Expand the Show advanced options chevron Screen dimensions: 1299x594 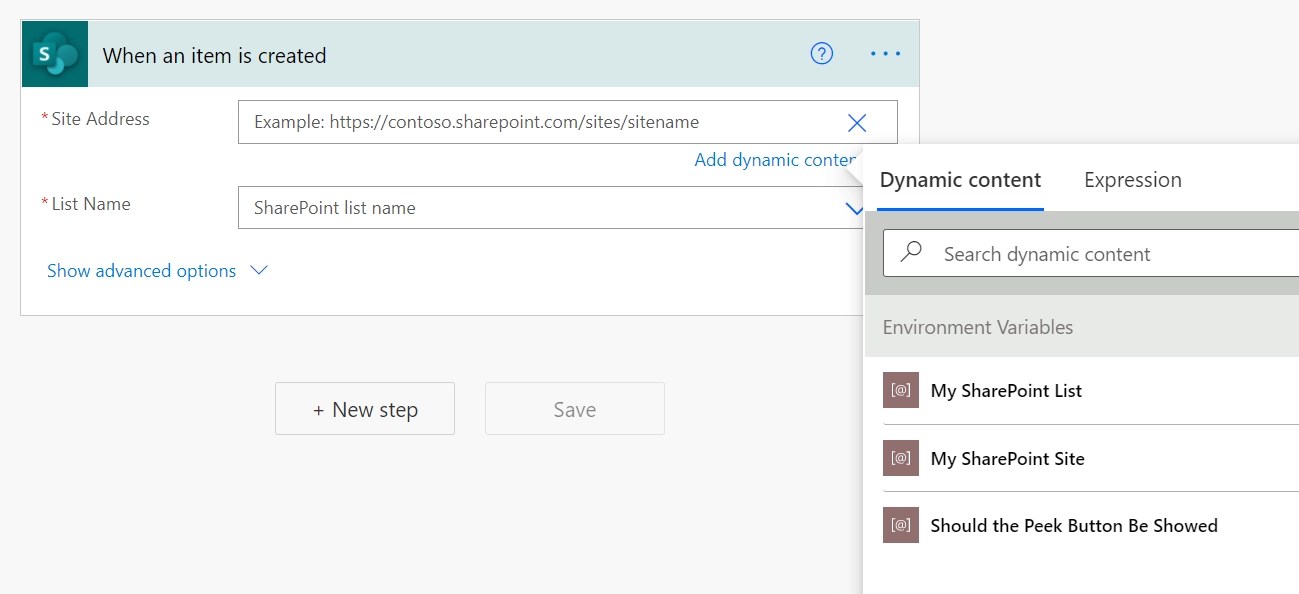tap(259, 271)
